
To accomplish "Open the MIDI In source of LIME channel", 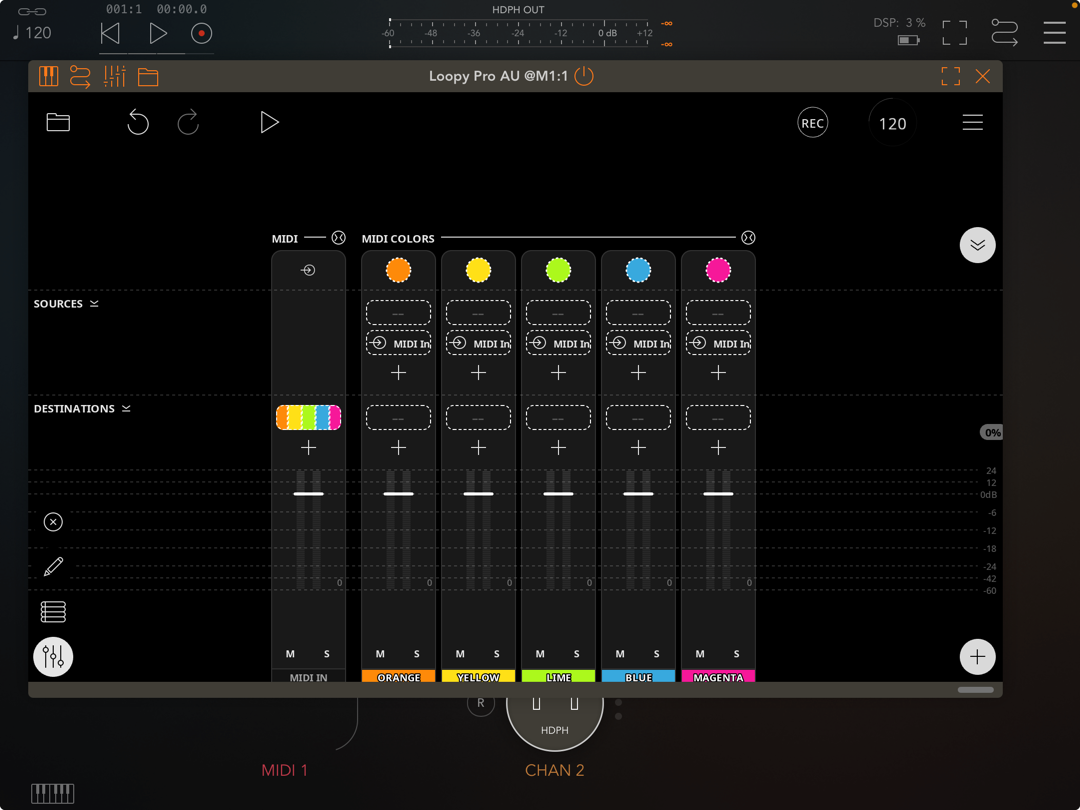I will tap(558, 343).
